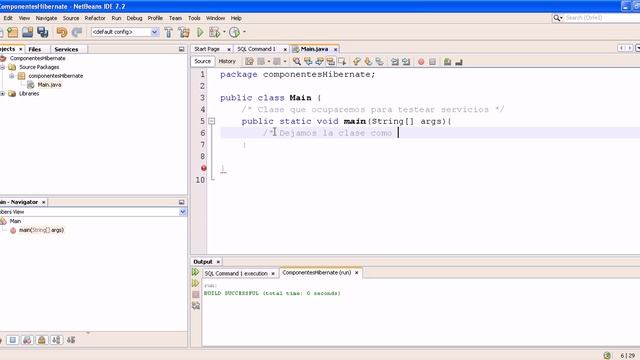Click the Build Project hammer icon
Screen dimensions: 640x360
coord(169,32)
